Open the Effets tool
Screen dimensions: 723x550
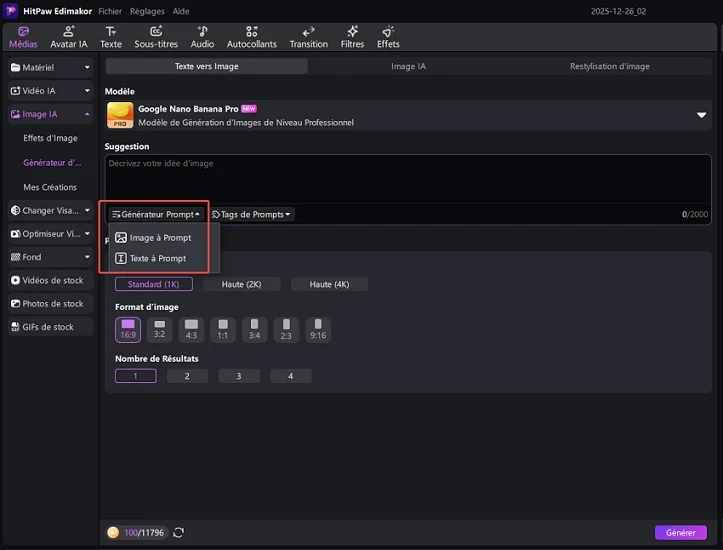coord(388,38)
